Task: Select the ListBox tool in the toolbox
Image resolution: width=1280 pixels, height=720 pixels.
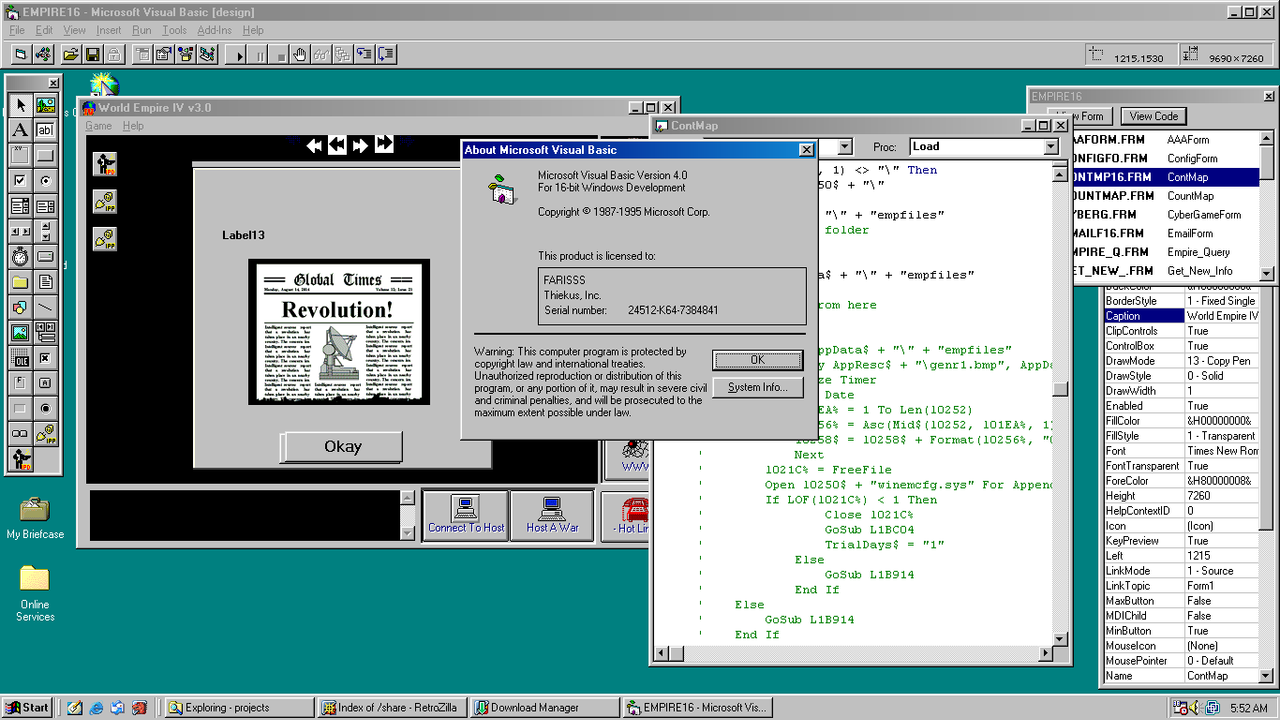Action: tap(46, 207)
